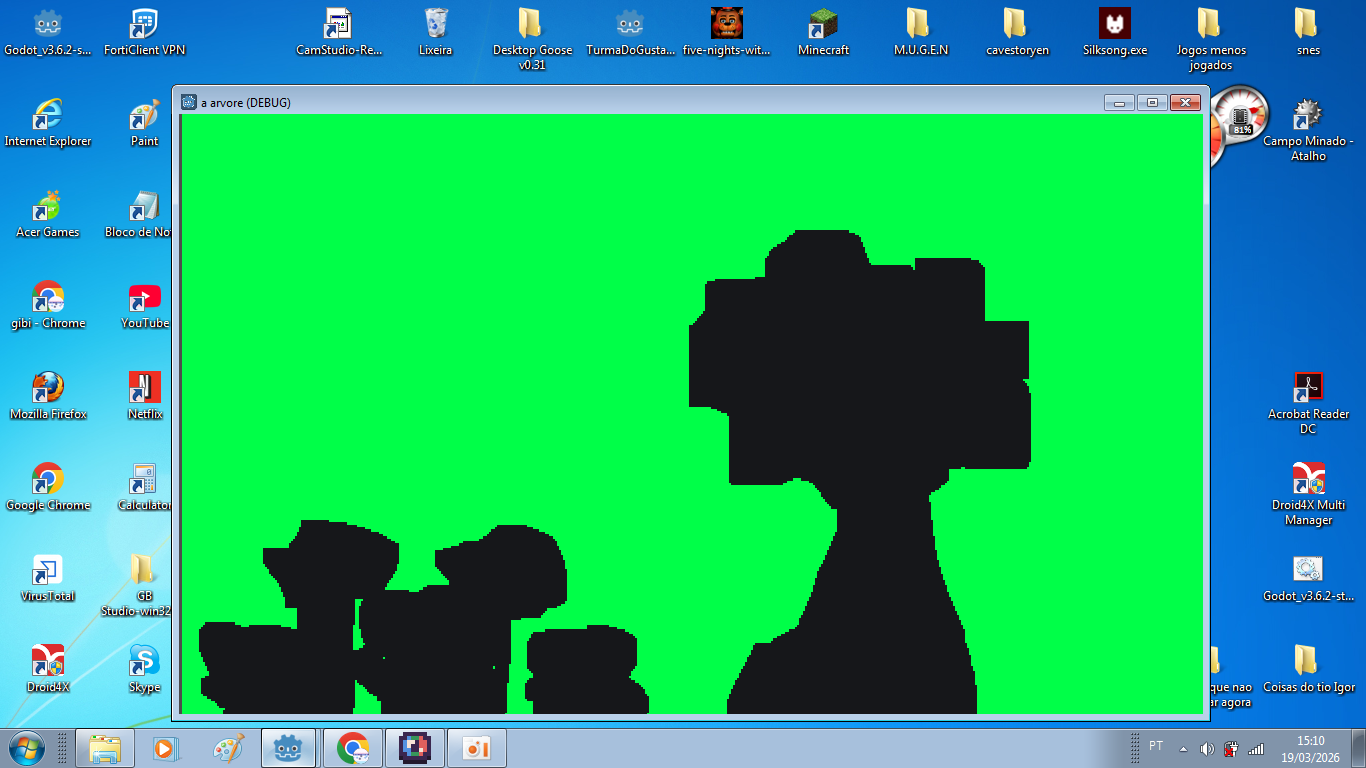Click the Show desktop button
The height and width of the screenshot is (768, 1366).
pyautogui.click(x=1359, y=748)
